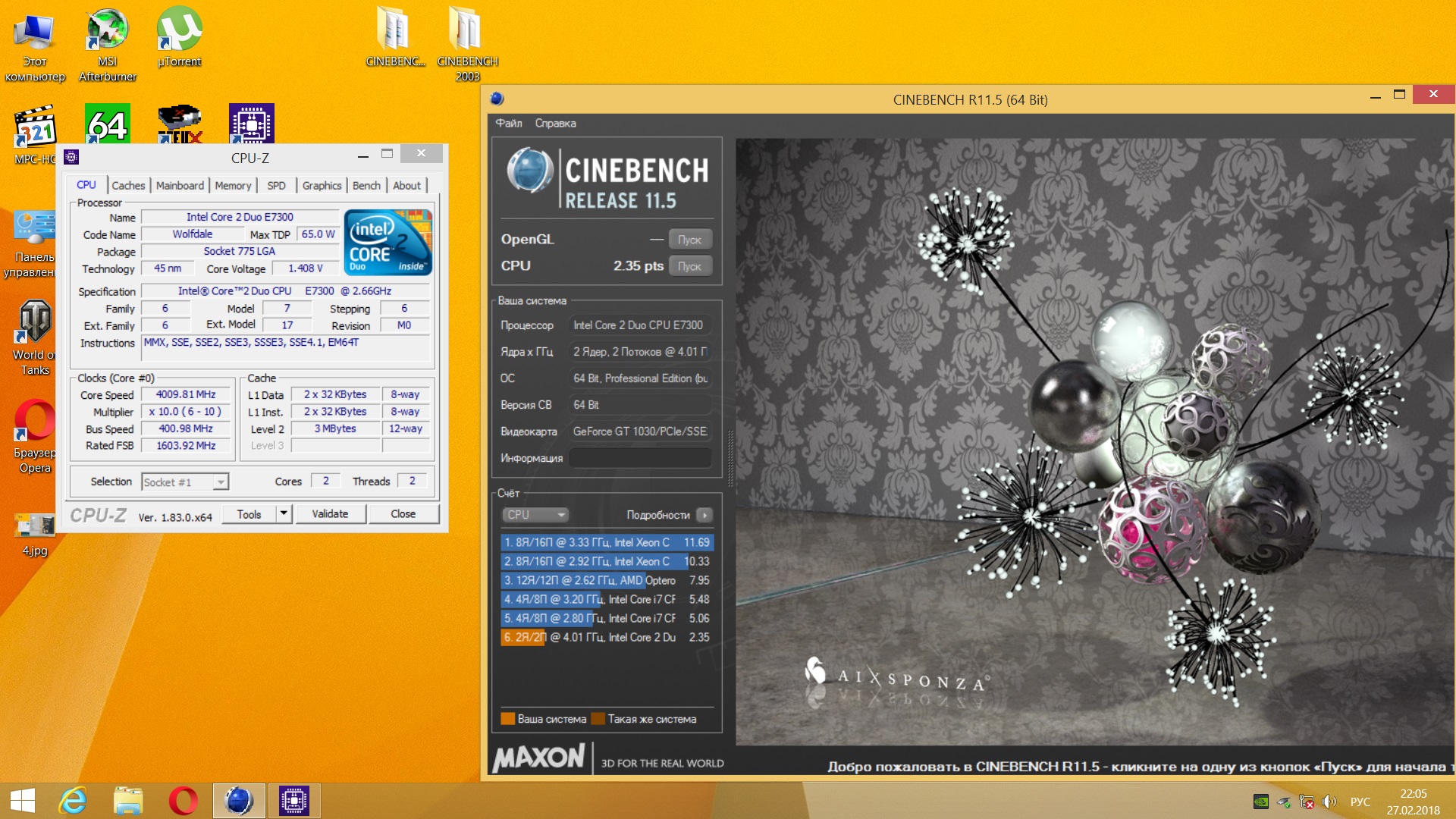
Task: Launch World of Tanks desktop shortcut
Action: (x=34, y=337)
